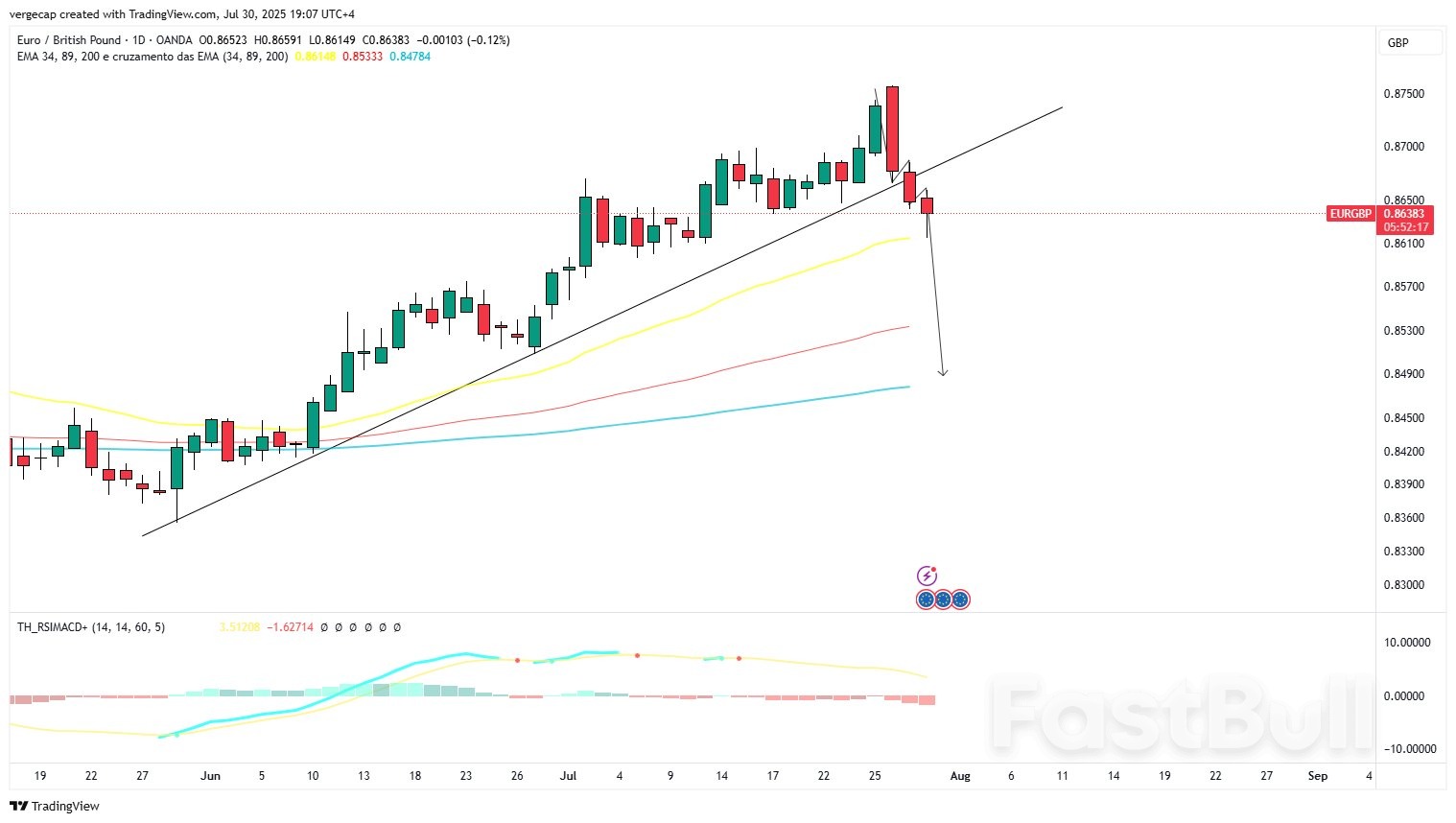Image resolution: width=1456 pixels, height=823 pixels.
Task: Click the Jun label on time axis
Action: [x=211, y=776]
